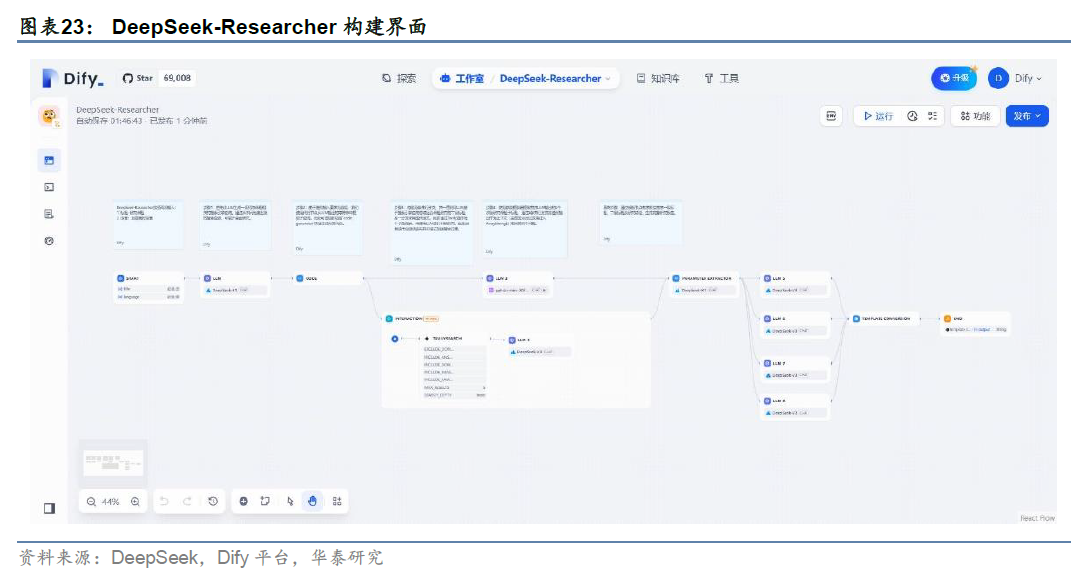Click the app emoji icon in sidebar
The image size is (1079, 577).
pyautogui.click(x=49, y=116)
